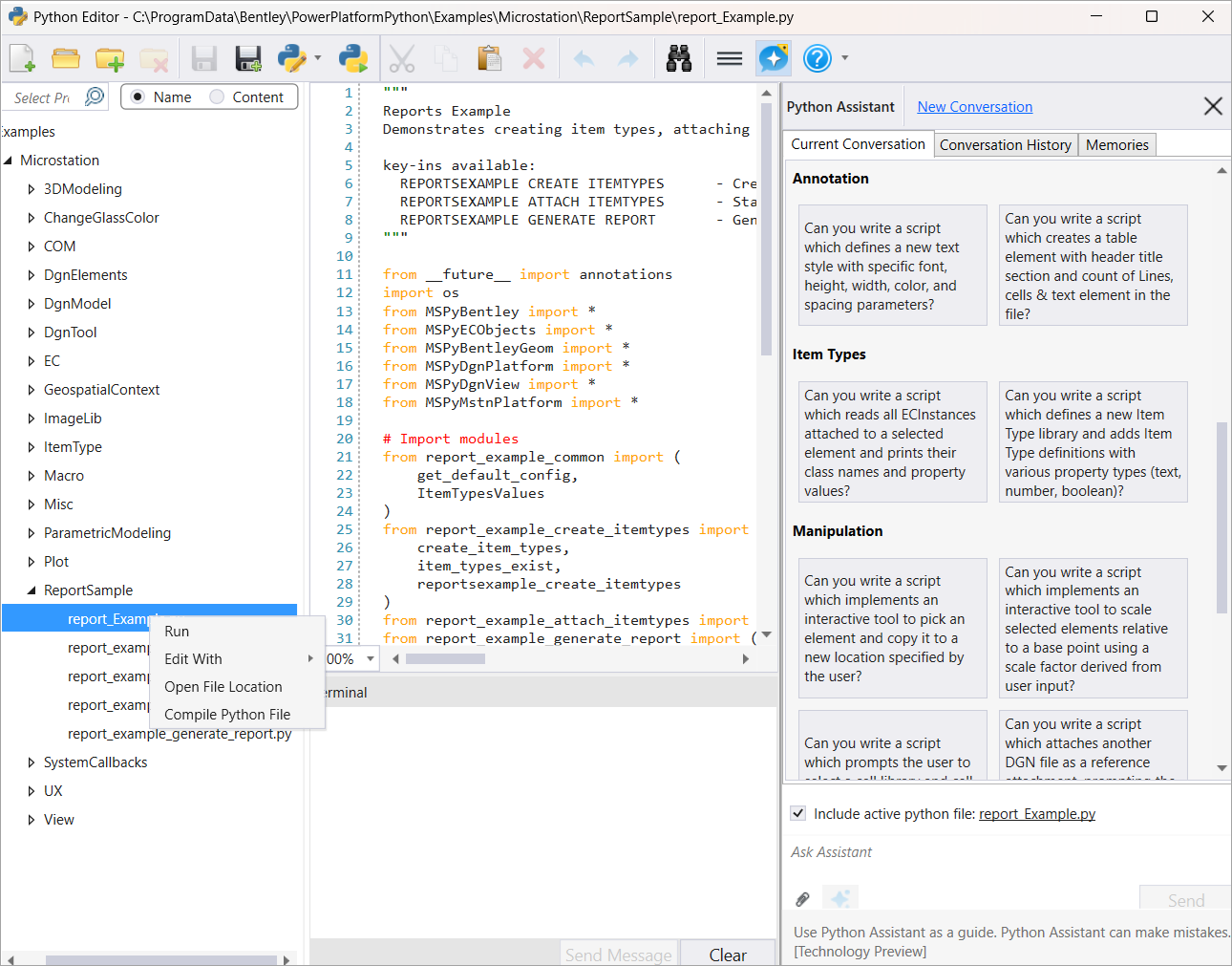Collapse the Microstation tree node
The width and height of the screenshot is (1232, 966).
tap(9, 161)
